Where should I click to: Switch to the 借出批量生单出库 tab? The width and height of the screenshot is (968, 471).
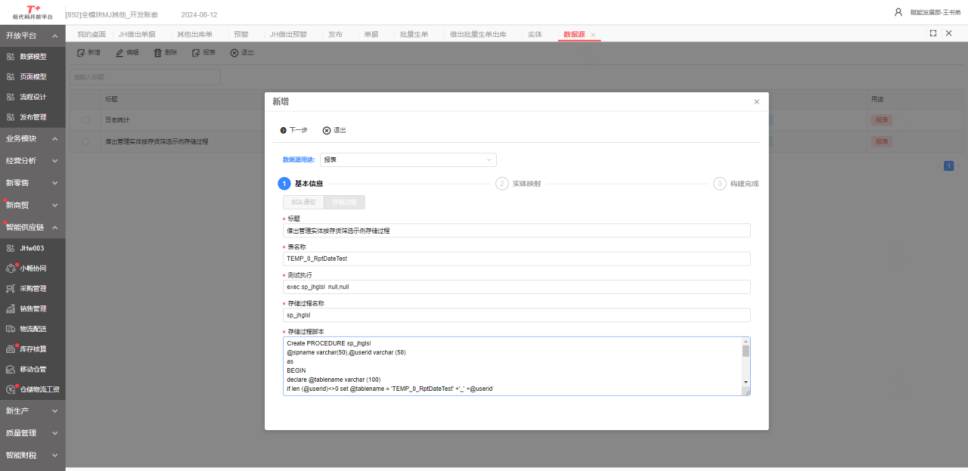click(x=478, y=34)
